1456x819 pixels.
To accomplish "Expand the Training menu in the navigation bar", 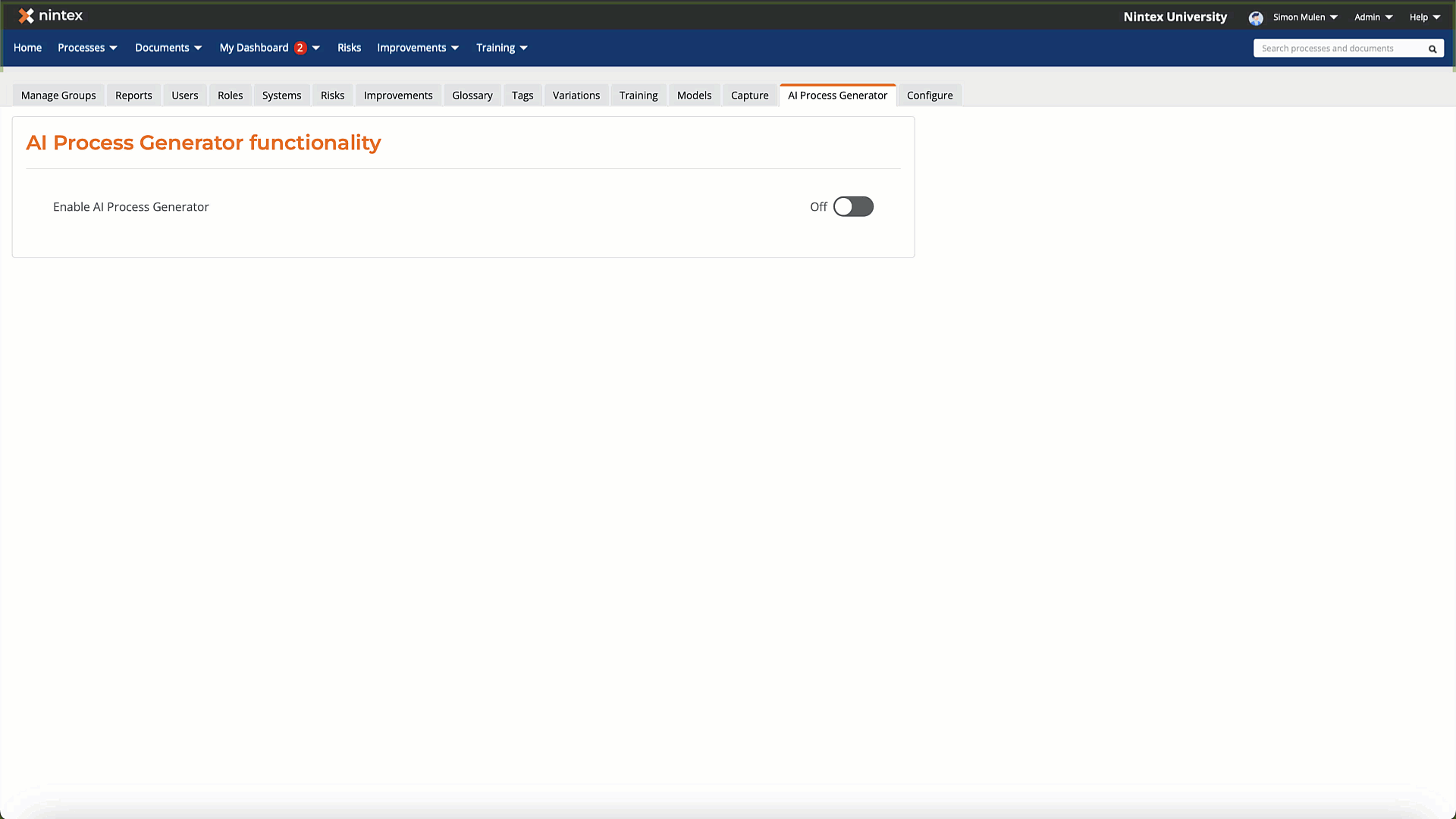I will 501,48.
